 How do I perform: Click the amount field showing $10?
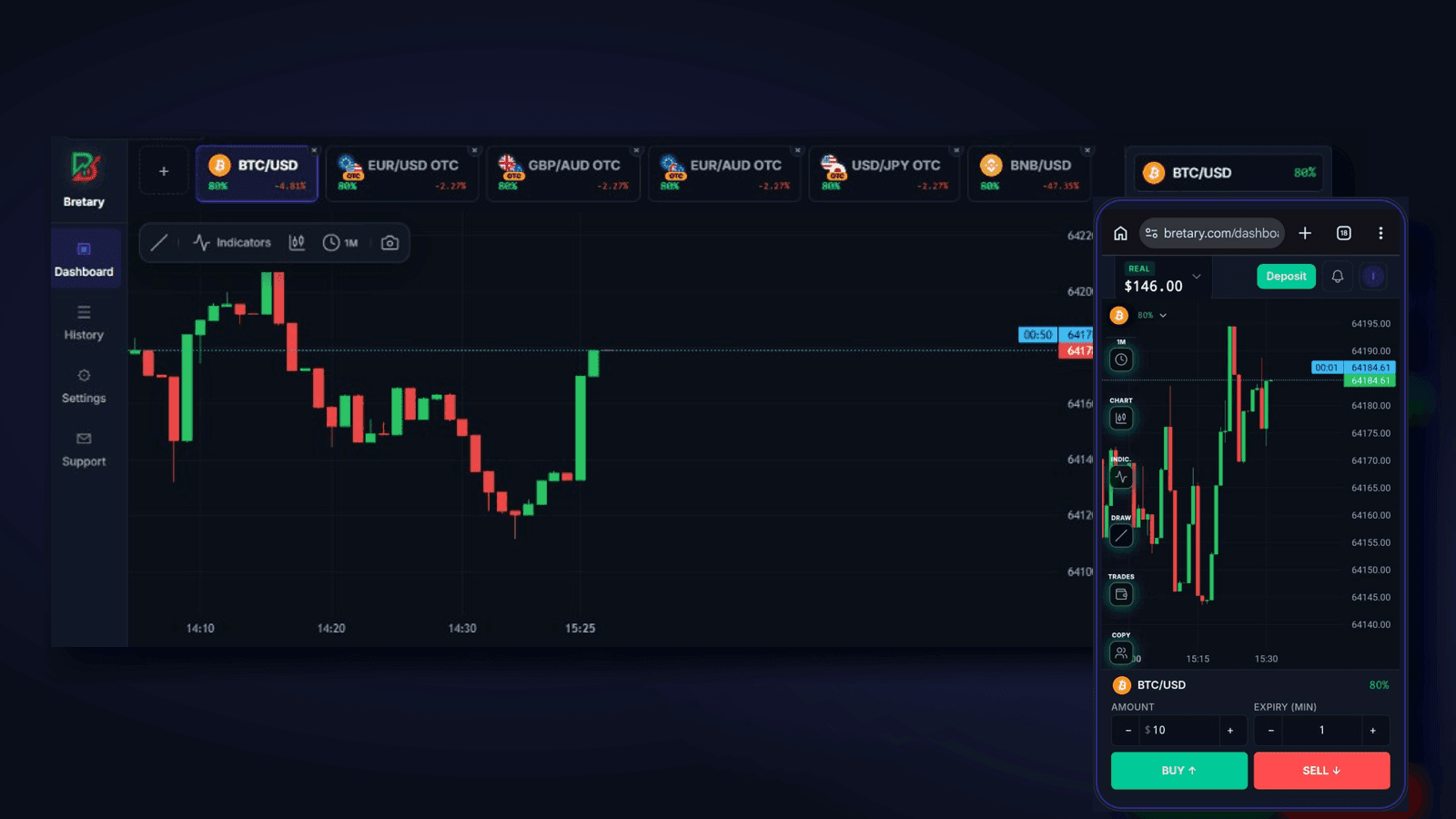pyautogui.click(x=1179, y=731)
